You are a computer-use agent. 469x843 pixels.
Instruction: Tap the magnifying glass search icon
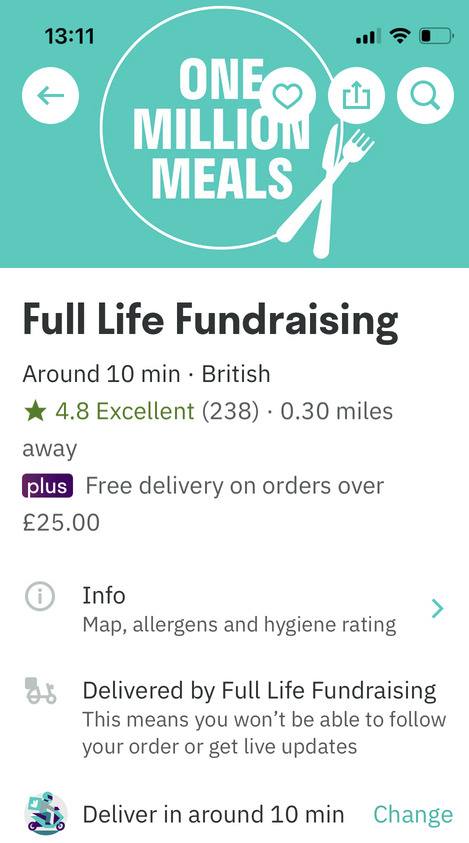pyautogui.click(x=425, y=96)
